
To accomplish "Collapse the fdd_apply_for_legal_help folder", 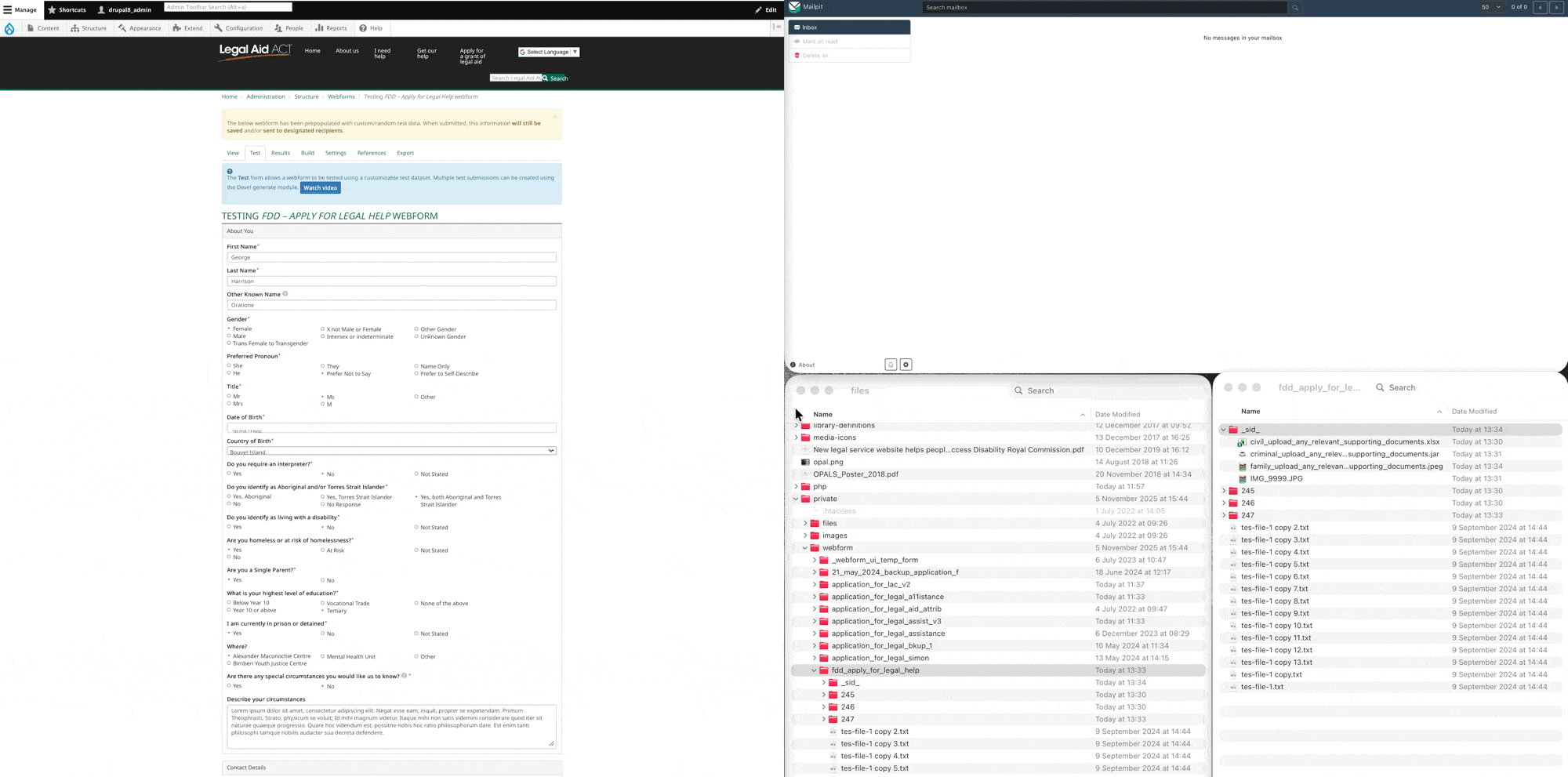I will [x=814, y=670].
